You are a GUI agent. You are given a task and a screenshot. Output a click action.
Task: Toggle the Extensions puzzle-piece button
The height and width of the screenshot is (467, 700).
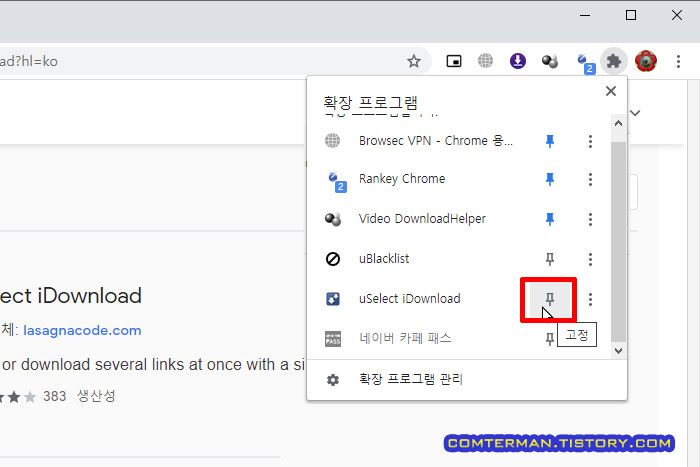pyautogui.click(x=614, y=61)
